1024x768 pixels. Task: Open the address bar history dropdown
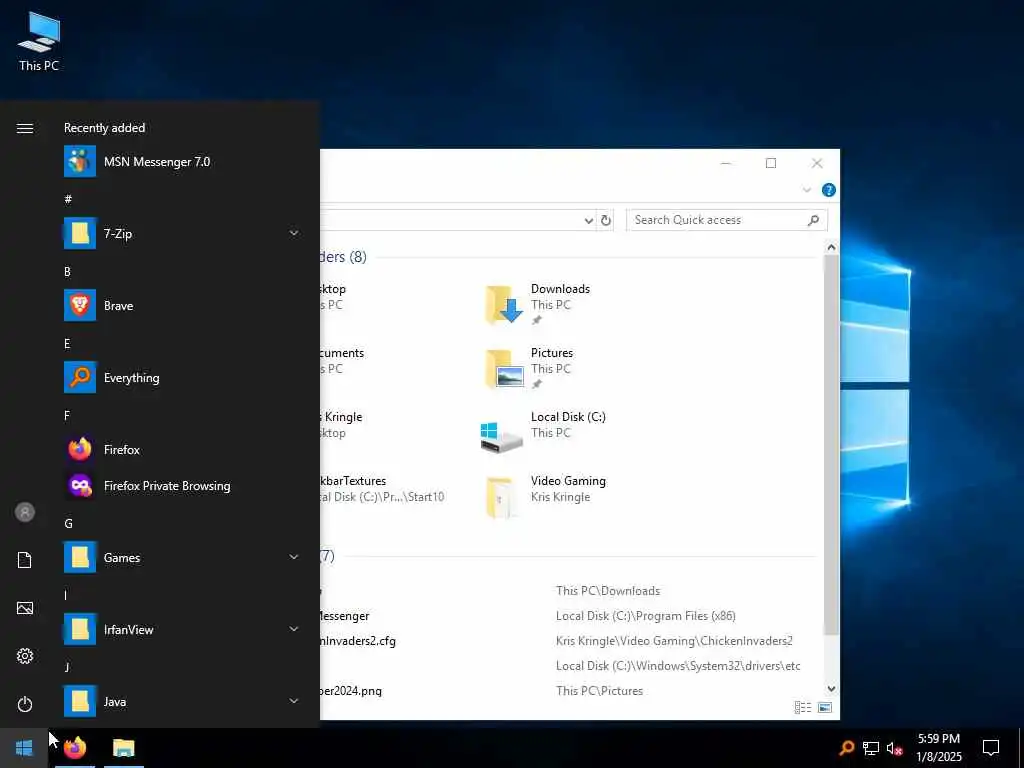pyautogui.click(x=588, y=221)
